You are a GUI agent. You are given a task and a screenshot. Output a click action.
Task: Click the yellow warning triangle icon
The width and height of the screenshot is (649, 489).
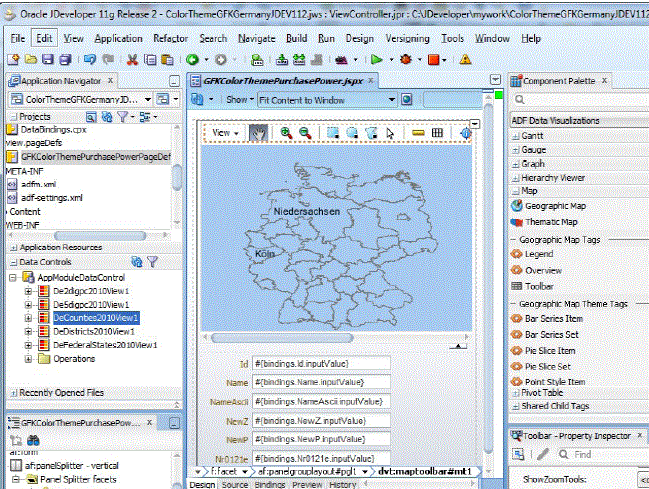tap(465, 60)
